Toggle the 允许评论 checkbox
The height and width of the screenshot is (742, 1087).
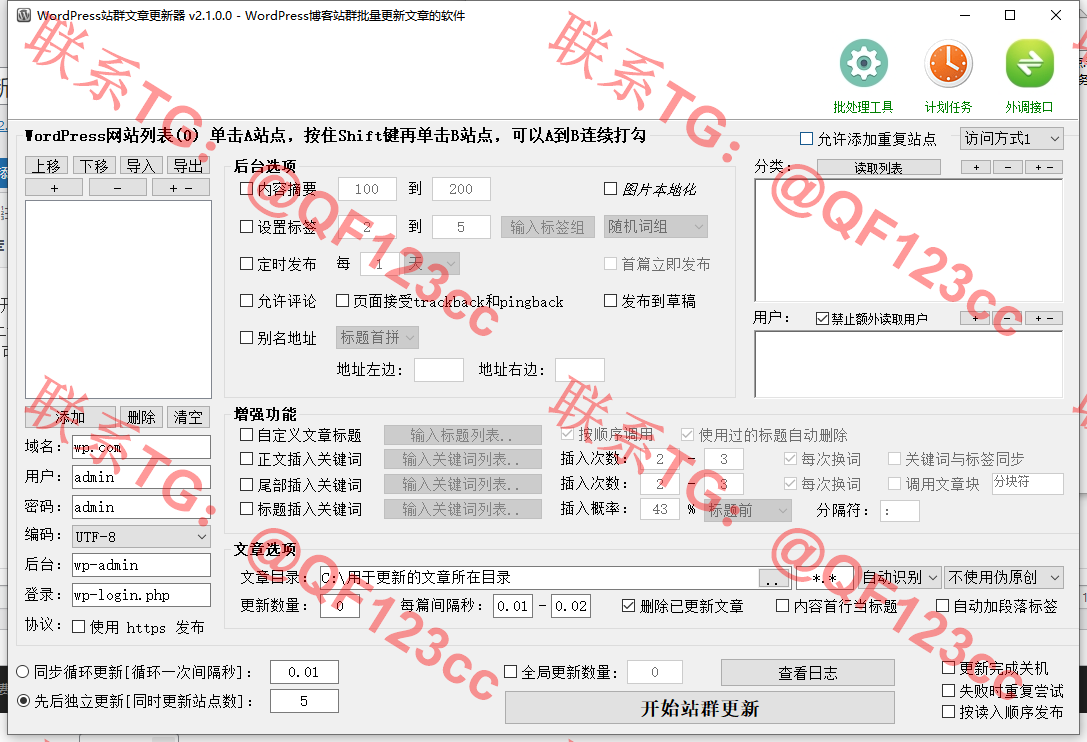pos(246,301)
